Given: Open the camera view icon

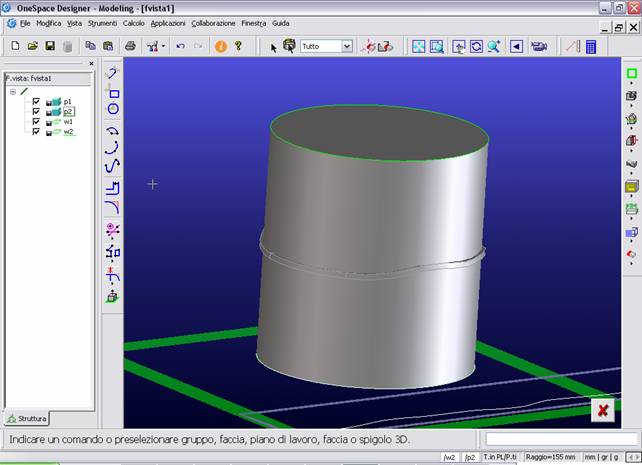Looking at the screenshot, I should pos(539,46).
